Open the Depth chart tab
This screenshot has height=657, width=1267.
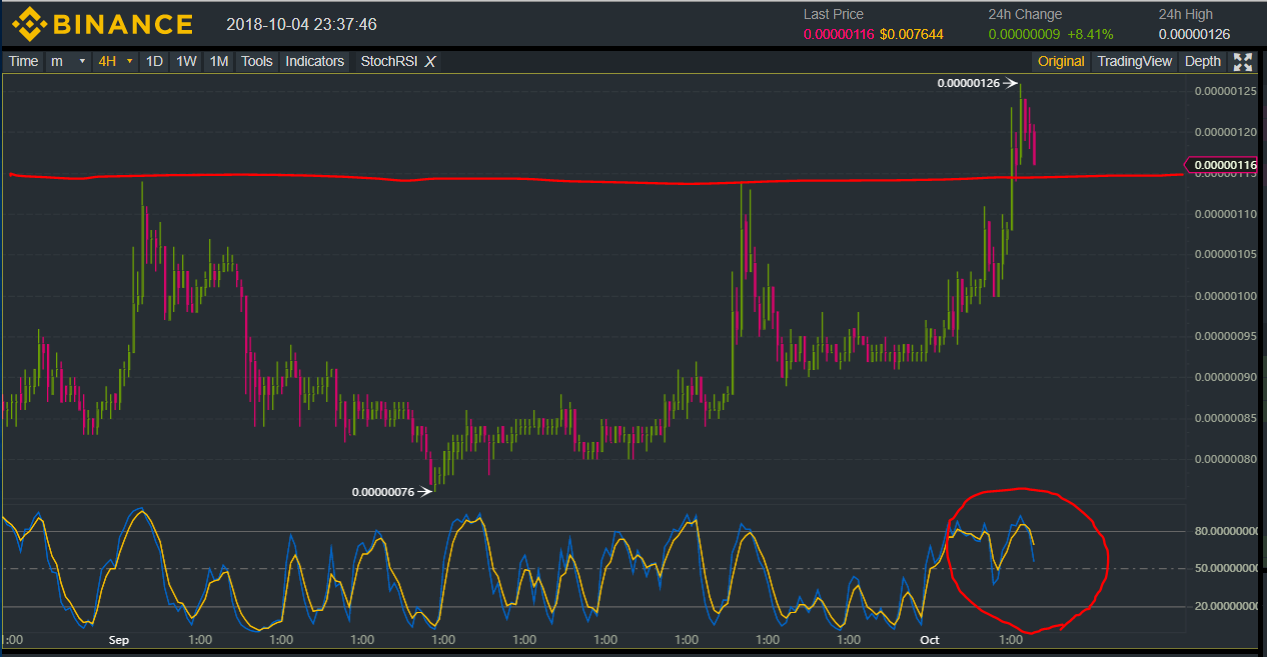1202,62
